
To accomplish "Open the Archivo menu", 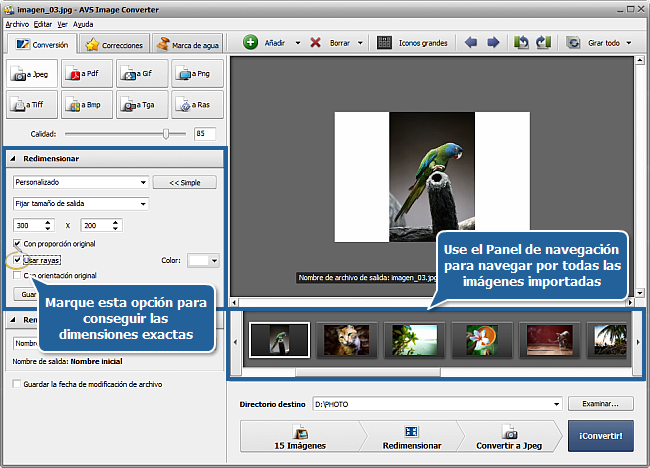I will tap(17, 22).
